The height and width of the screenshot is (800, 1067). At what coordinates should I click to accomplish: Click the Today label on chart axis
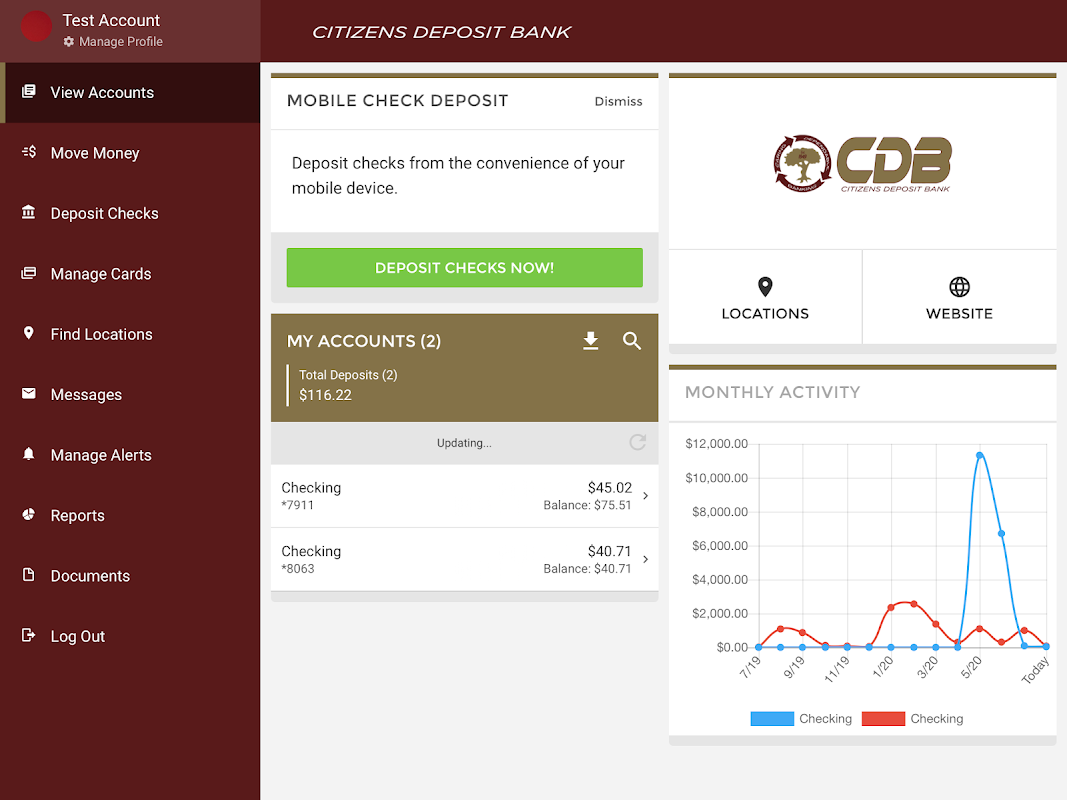1036,669
